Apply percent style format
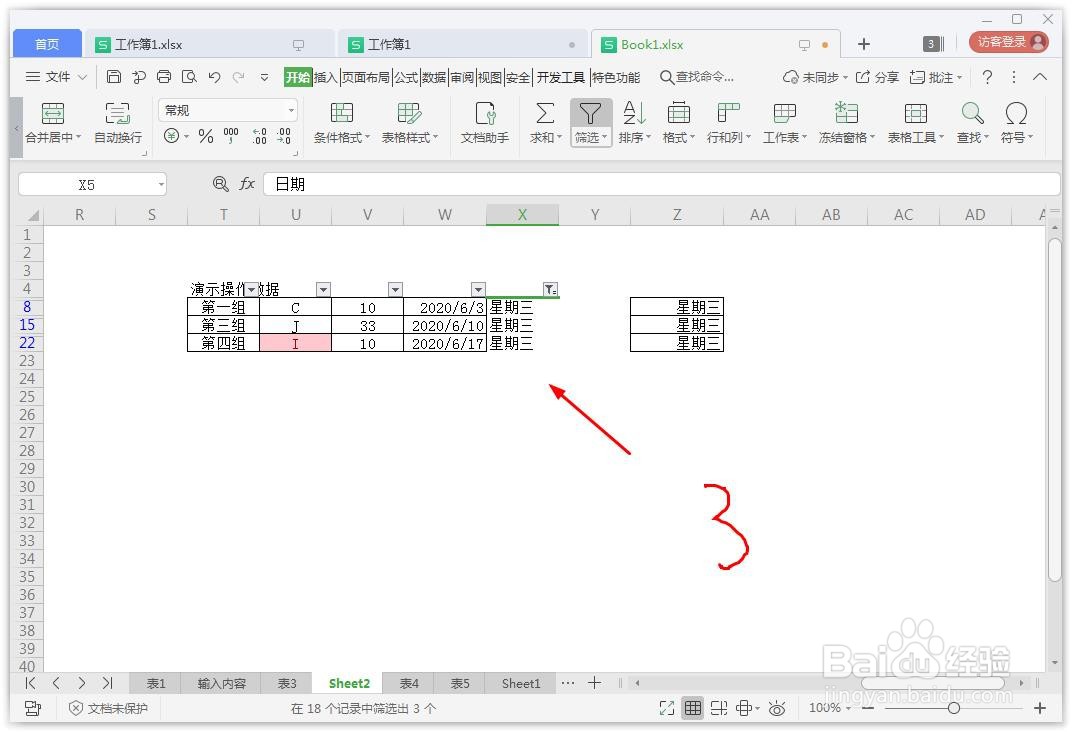The height and width of the screenshot is (732, 1072). (x=206, y=136)
